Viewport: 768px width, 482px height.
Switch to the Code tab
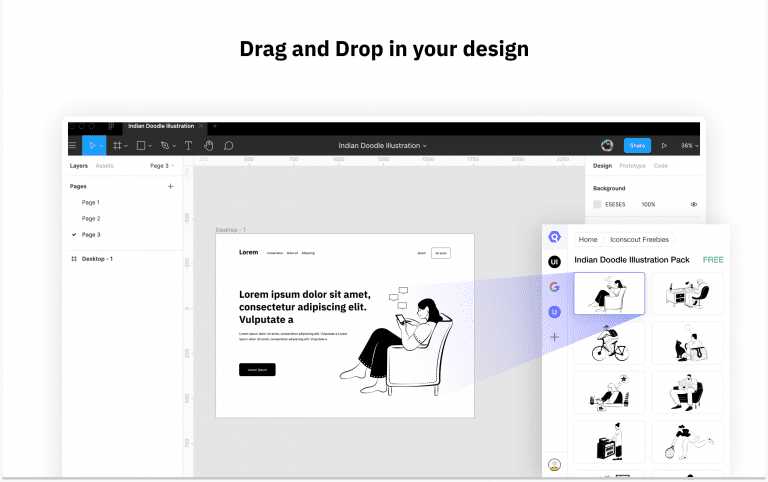[x=660, y=166]
